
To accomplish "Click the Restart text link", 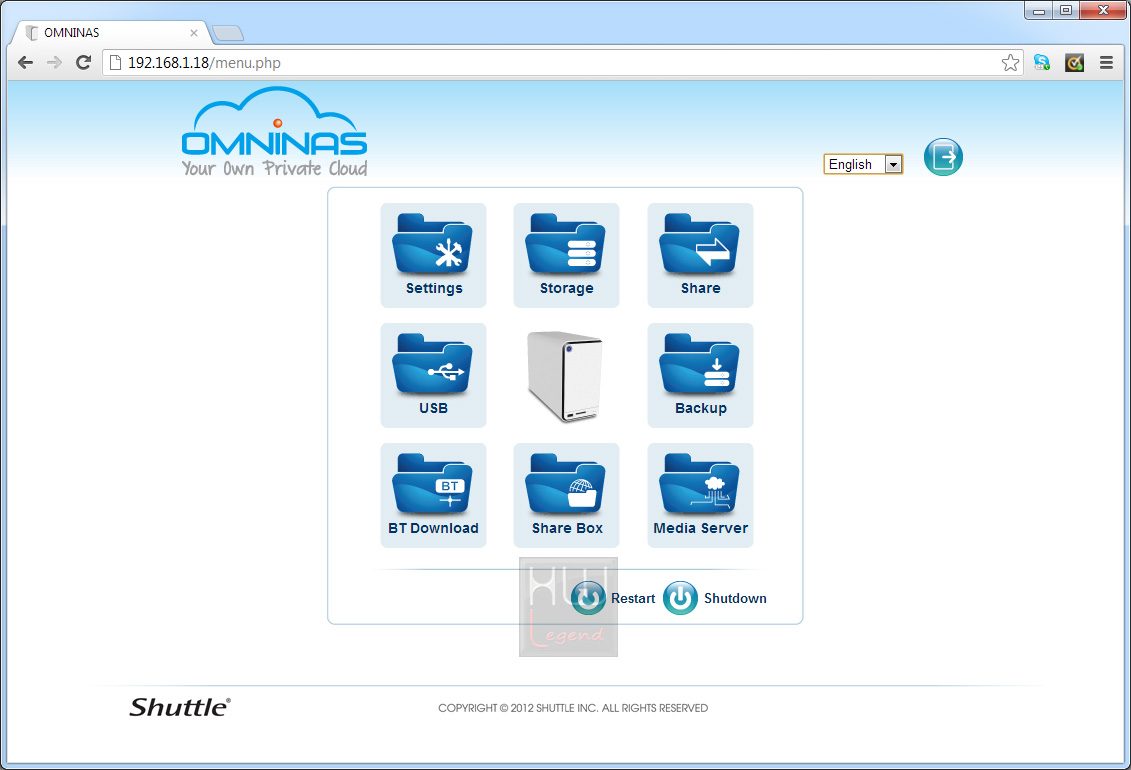I will coord(633,598).
